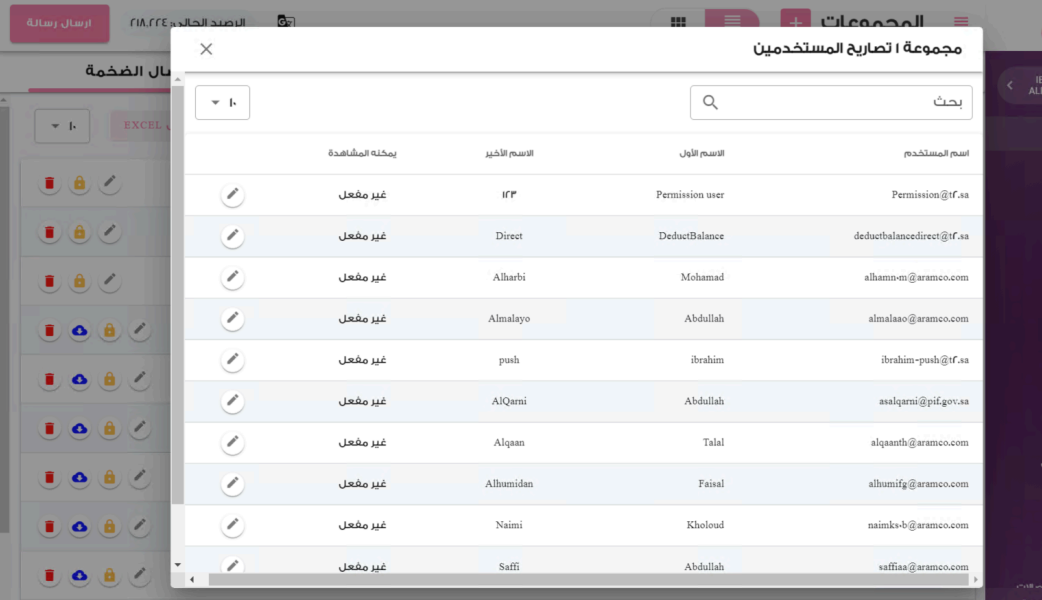Click first name "Kholoud"
Screen dimensions: 1042x600
[x=705, y=525]
